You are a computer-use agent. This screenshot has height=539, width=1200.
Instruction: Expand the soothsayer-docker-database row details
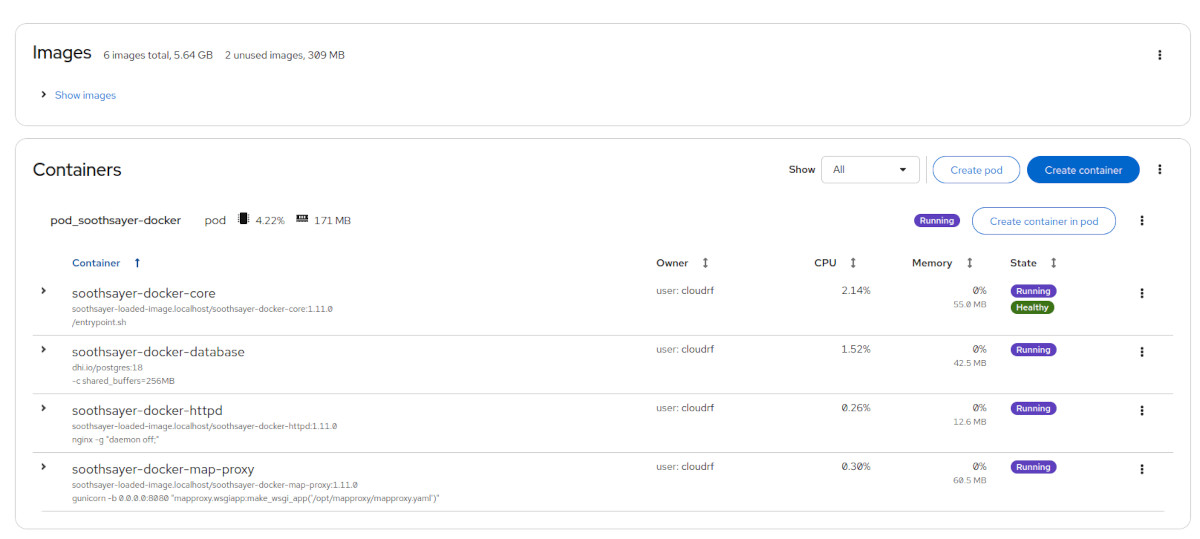(43, 349)
